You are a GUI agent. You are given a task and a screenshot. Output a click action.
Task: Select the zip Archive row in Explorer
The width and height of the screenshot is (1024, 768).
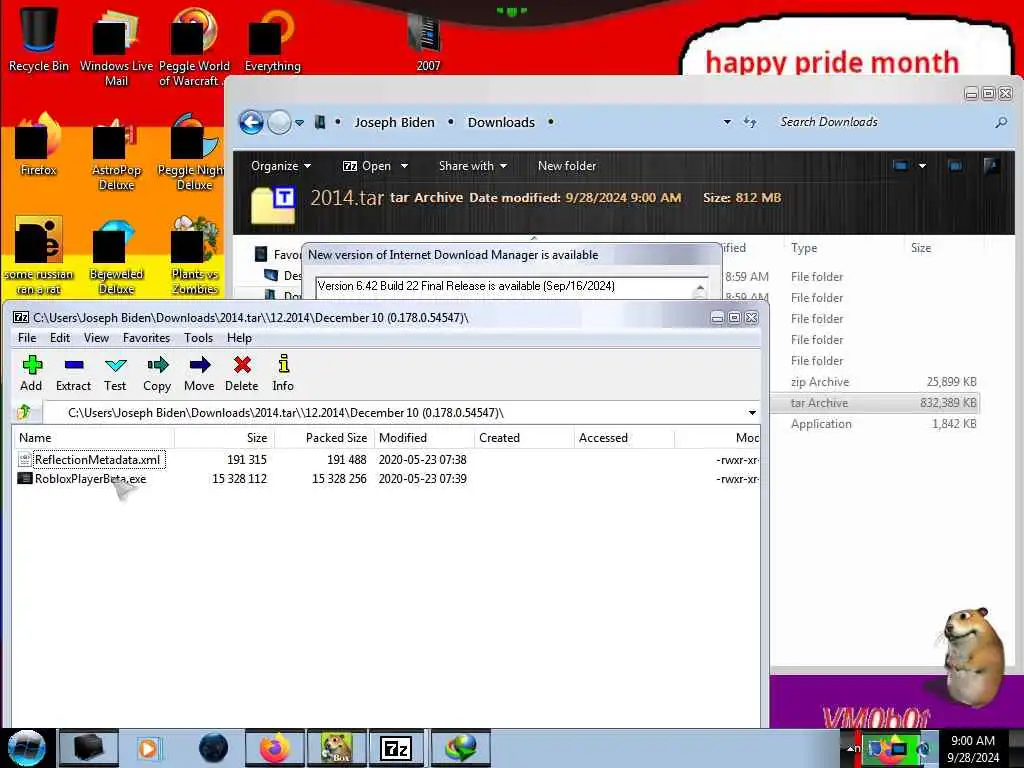point(875,382)
